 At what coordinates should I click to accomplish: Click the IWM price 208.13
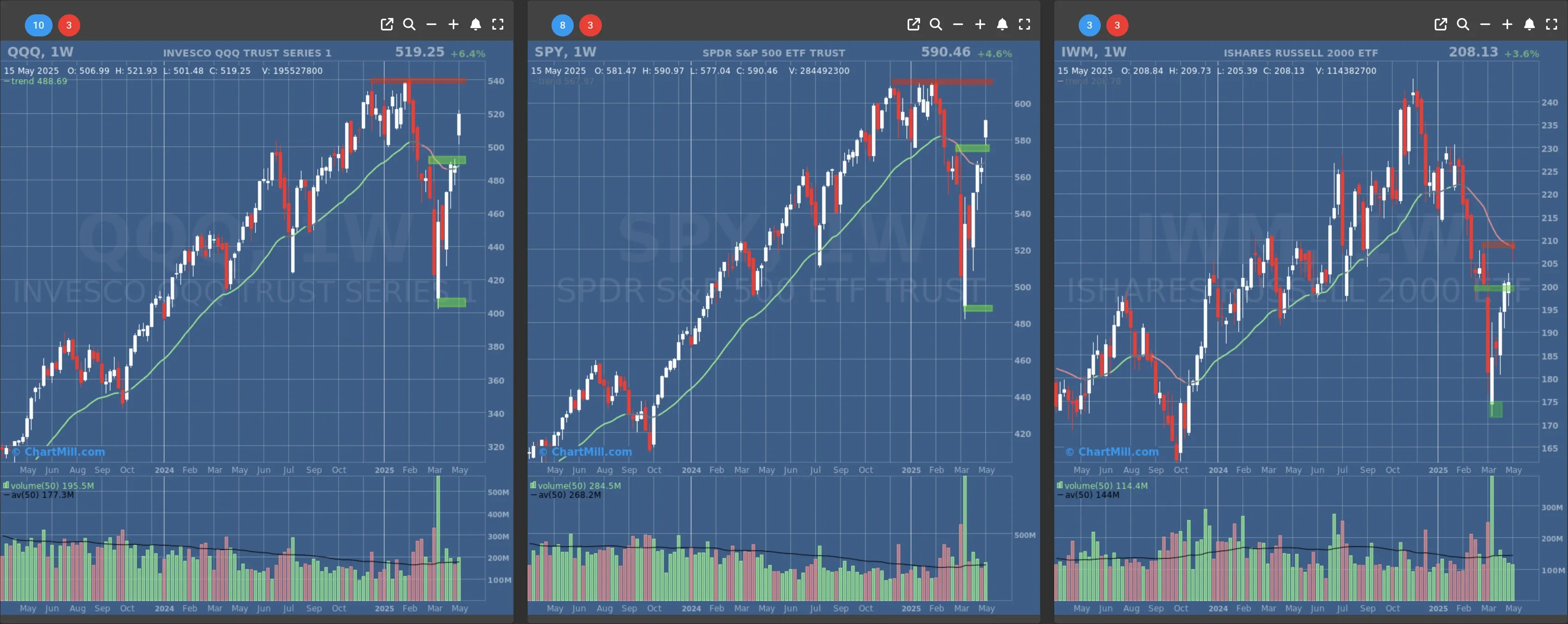(x=1473, y=52)
